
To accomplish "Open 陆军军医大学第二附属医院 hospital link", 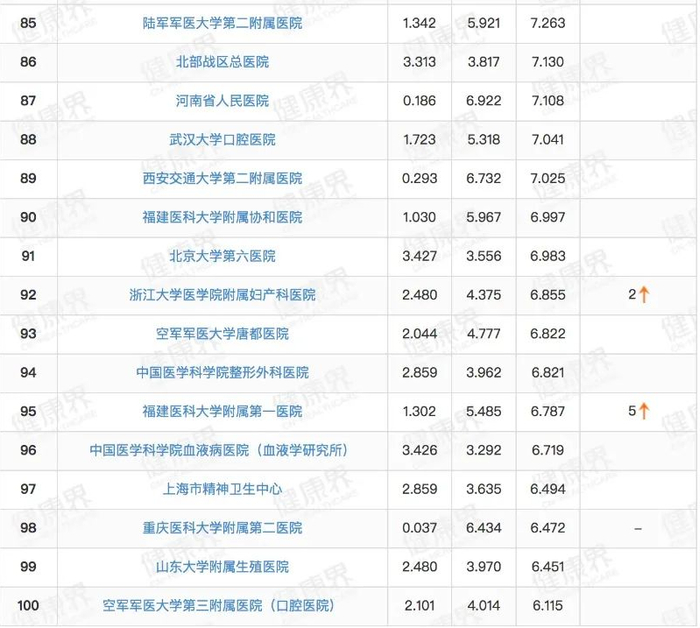I will [222, 23].
